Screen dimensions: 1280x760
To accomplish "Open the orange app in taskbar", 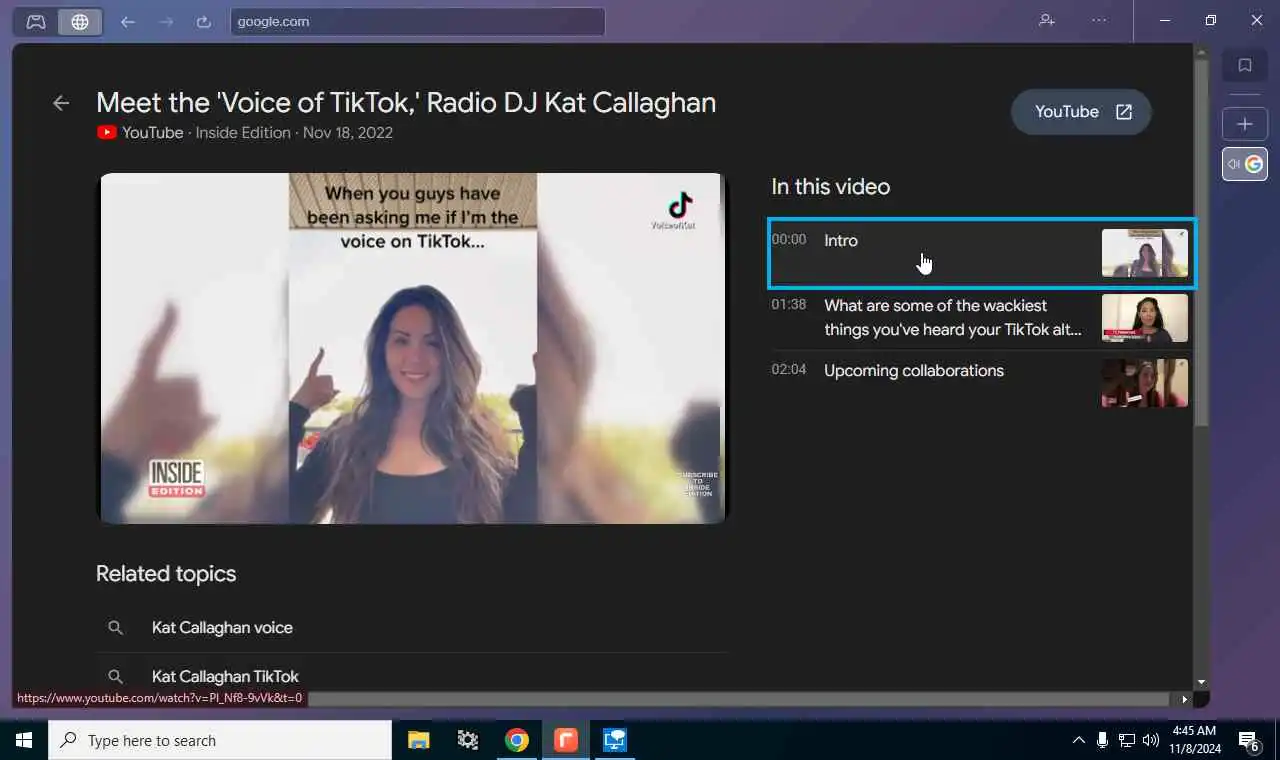I will 566,740.
